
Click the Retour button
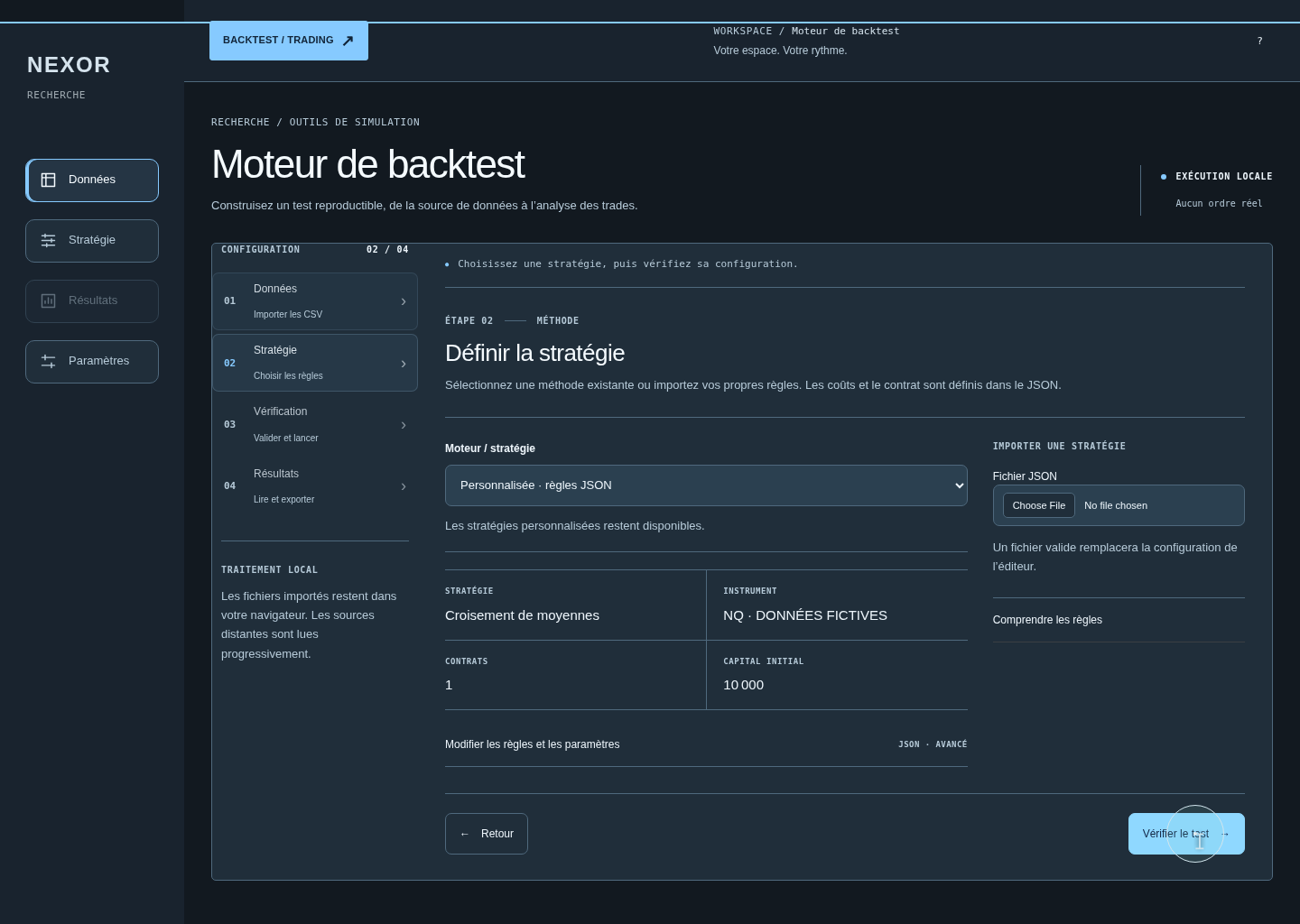coord(487,834)
